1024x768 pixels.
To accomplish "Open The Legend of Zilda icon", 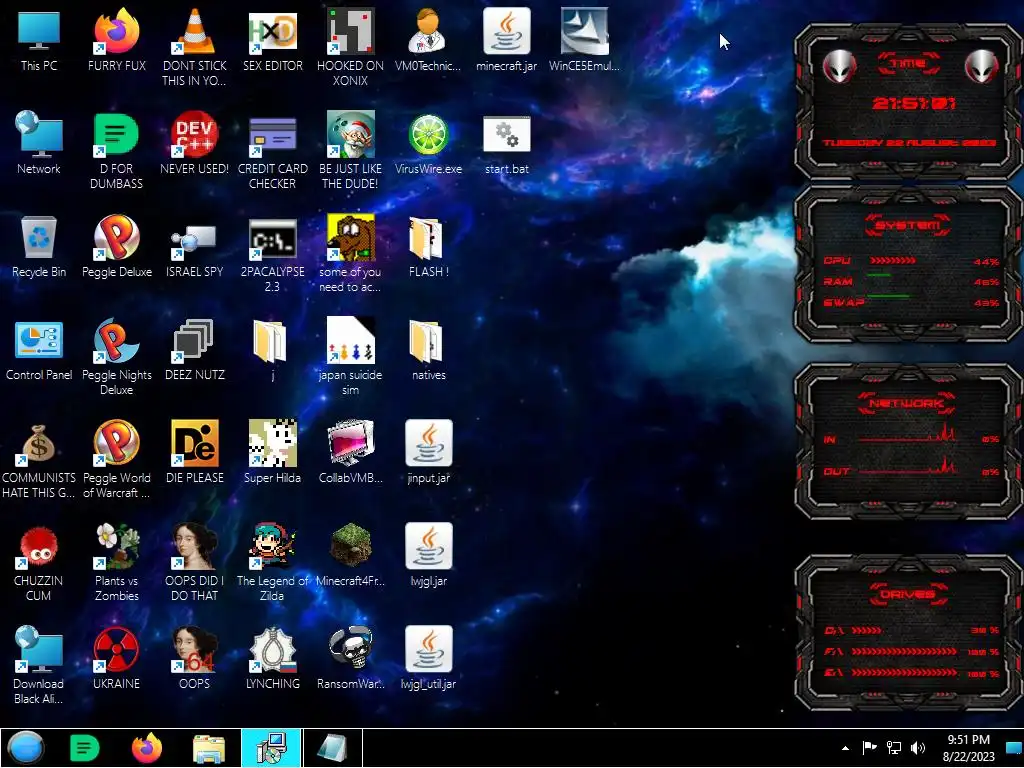I will point(272,562).
